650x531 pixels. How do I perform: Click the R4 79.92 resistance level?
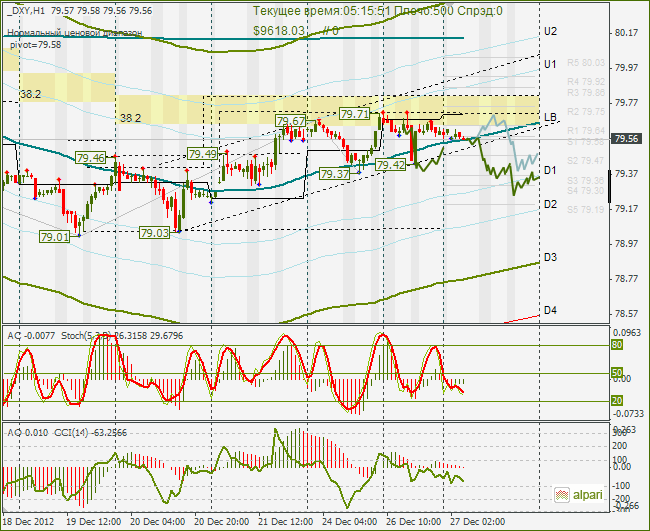point(586,82)
